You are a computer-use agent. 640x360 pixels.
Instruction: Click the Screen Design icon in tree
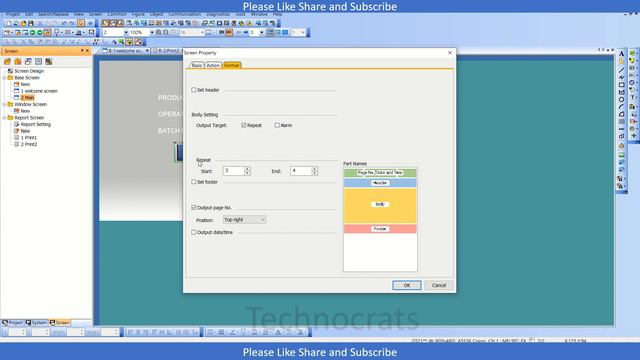tap(10, 71)
